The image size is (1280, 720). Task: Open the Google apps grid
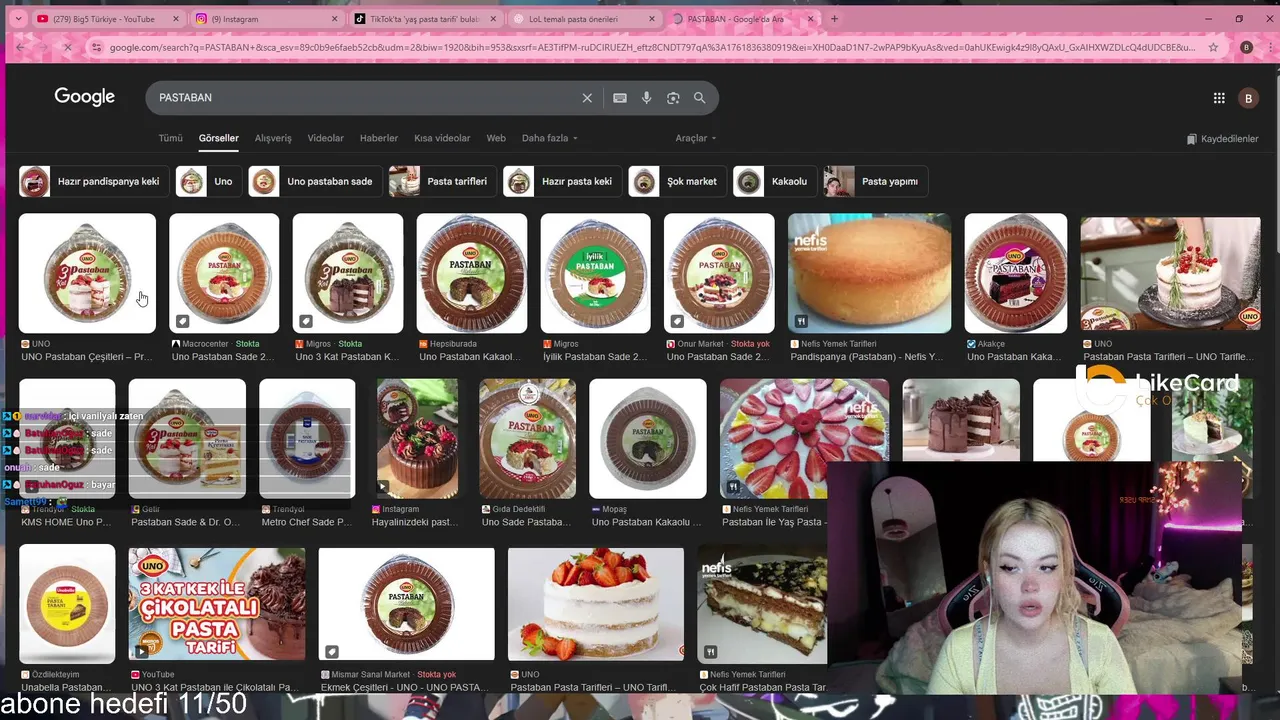coord(1219,98)
